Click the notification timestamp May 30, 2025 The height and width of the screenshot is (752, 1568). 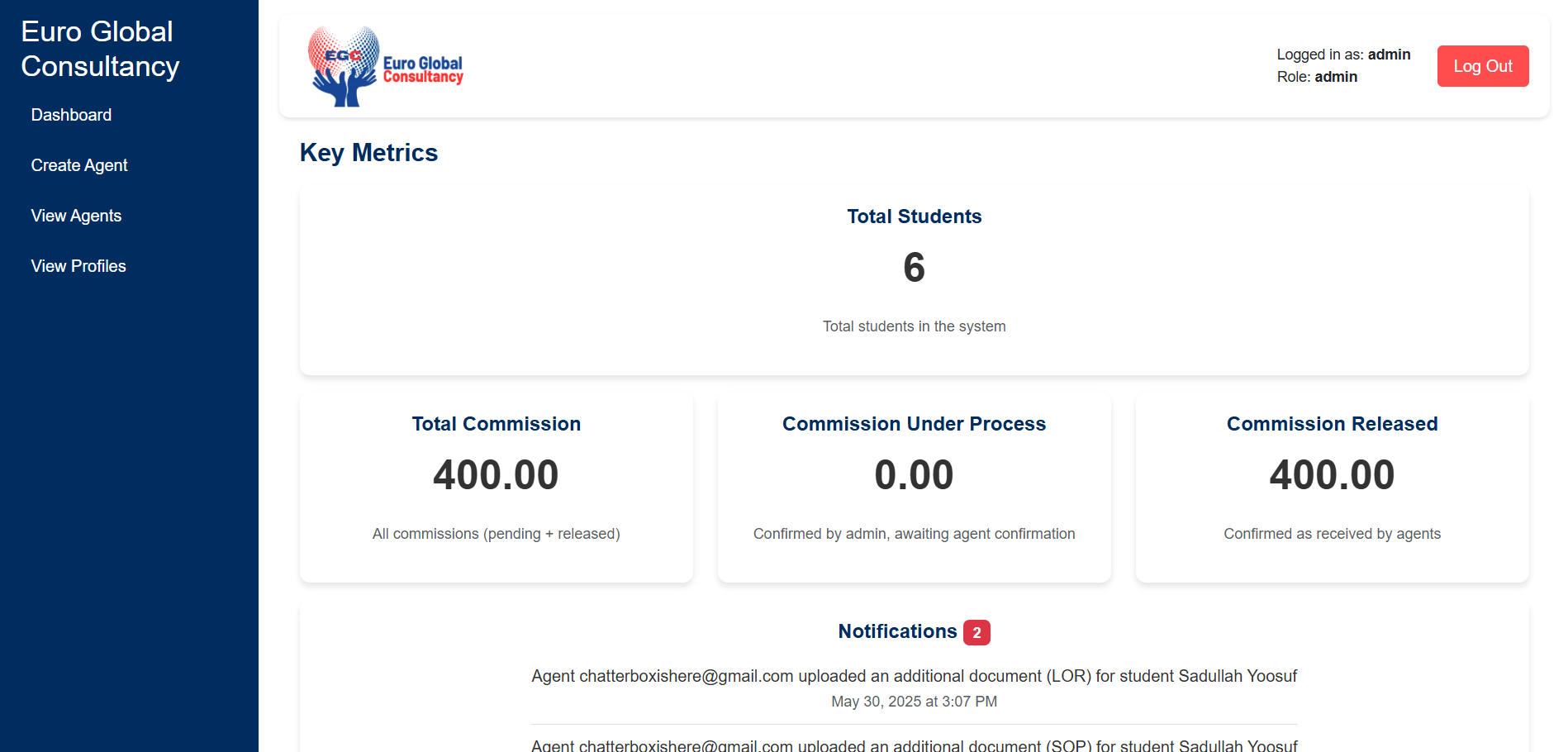pos(914,702)
